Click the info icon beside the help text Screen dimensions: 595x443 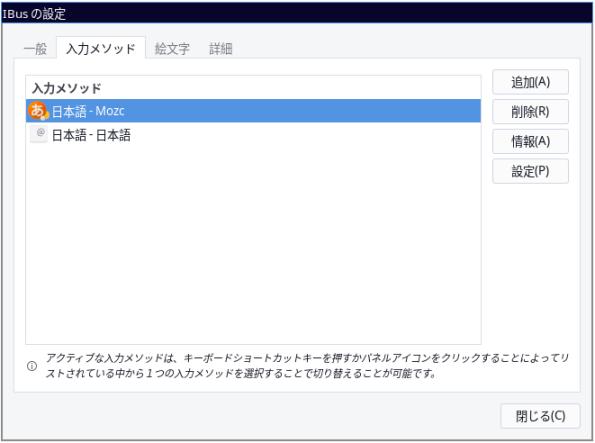pos(32,366)
